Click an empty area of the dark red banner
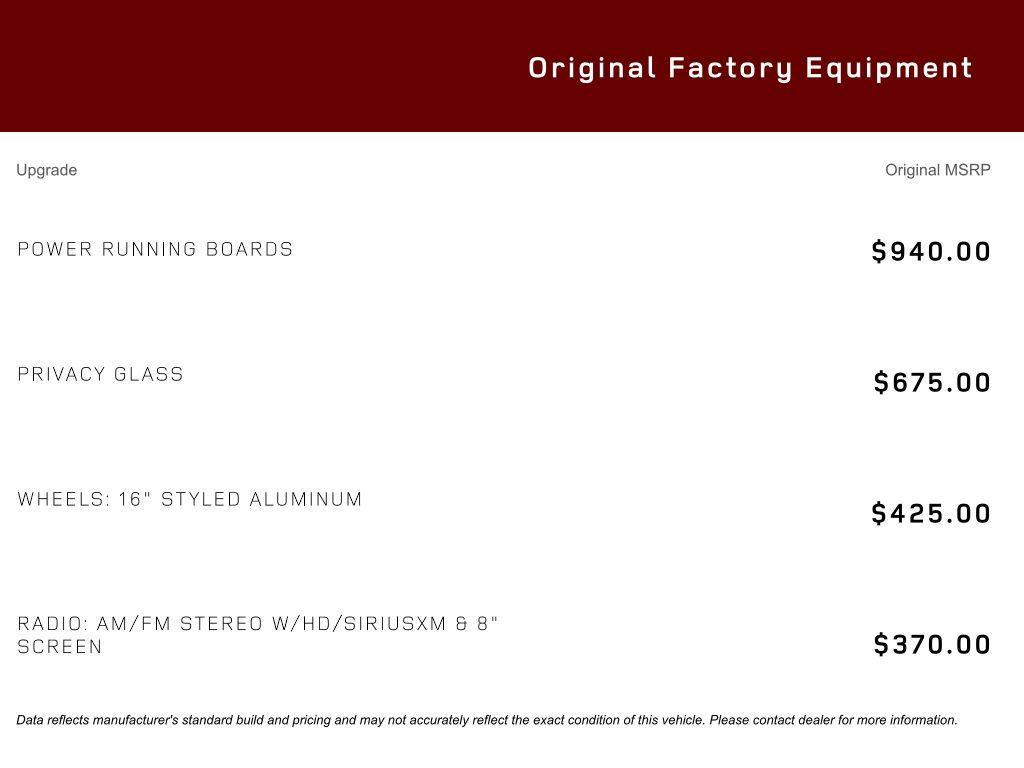The height and width of the screenshot is (768, 1024). (x=250, y=66)
